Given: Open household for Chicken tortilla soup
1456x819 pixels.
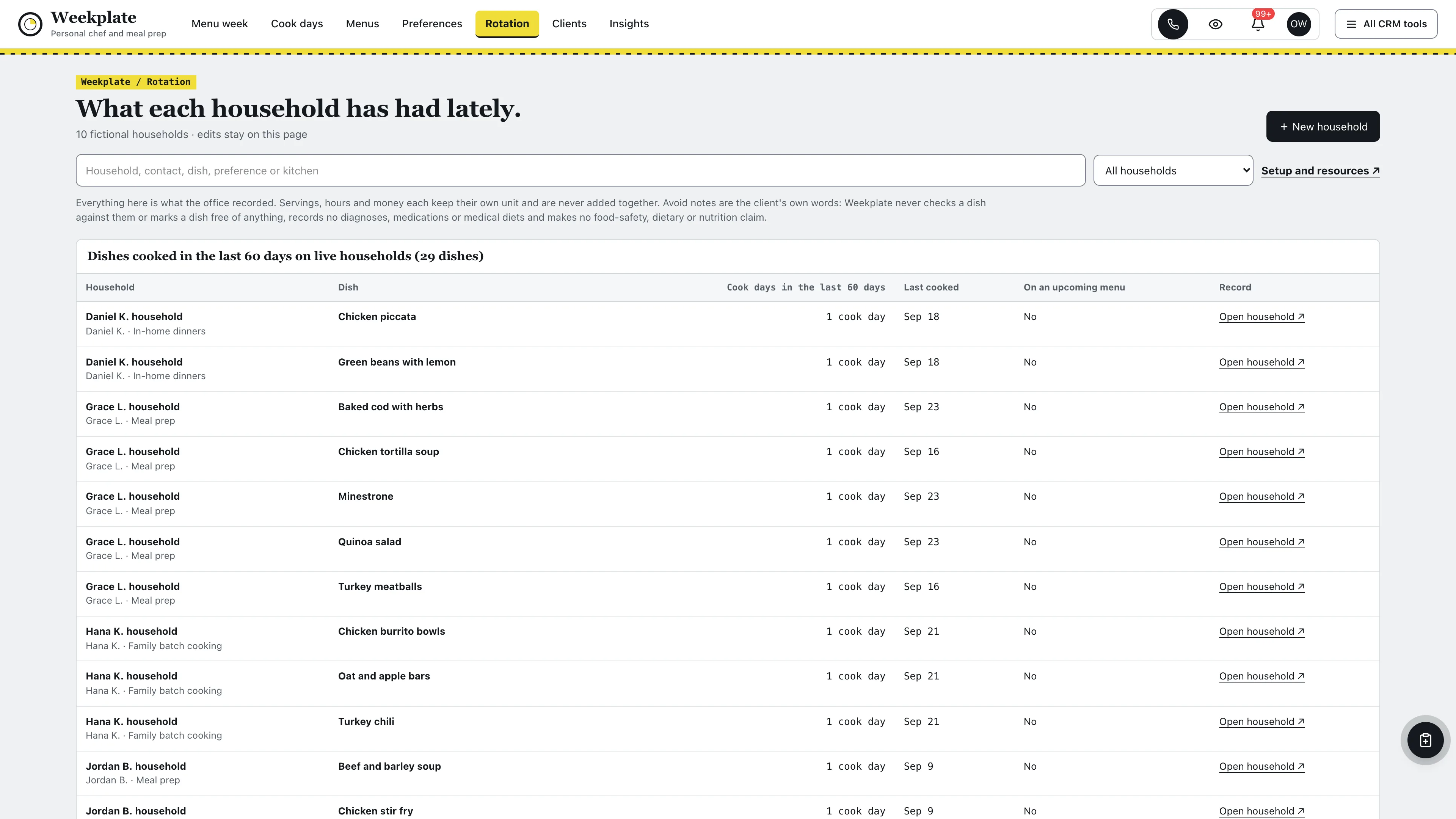Looking at the screenshot, I should point(1261,452).
